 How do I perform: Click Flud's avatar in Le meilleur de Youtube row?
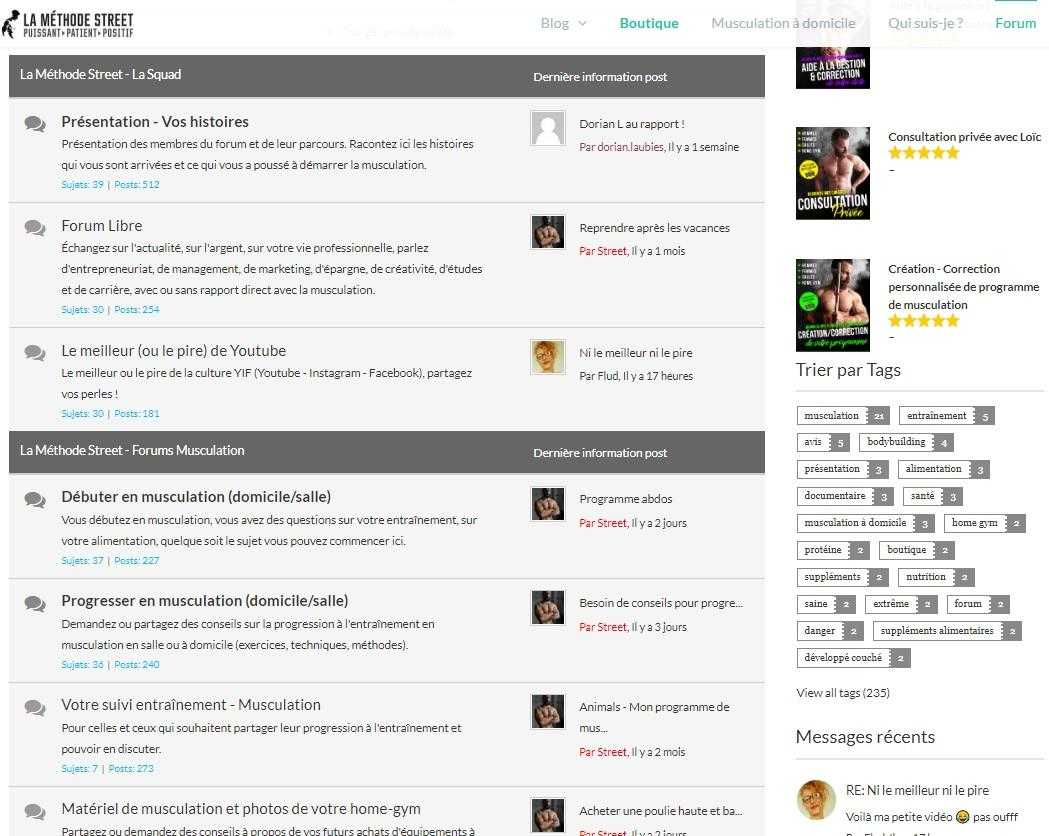point(548,357)
